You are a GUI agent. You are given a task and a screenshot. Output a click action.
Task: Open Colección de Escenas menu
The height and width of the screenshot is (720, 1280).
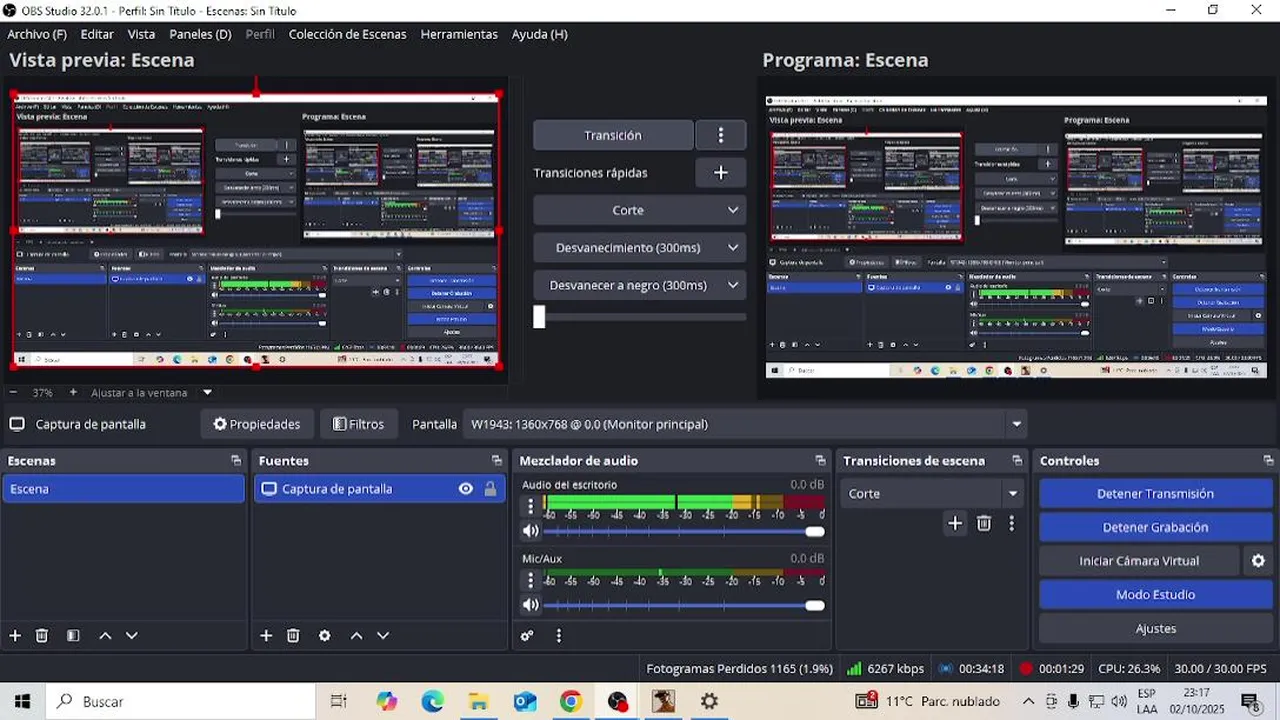tap(347, 34)
